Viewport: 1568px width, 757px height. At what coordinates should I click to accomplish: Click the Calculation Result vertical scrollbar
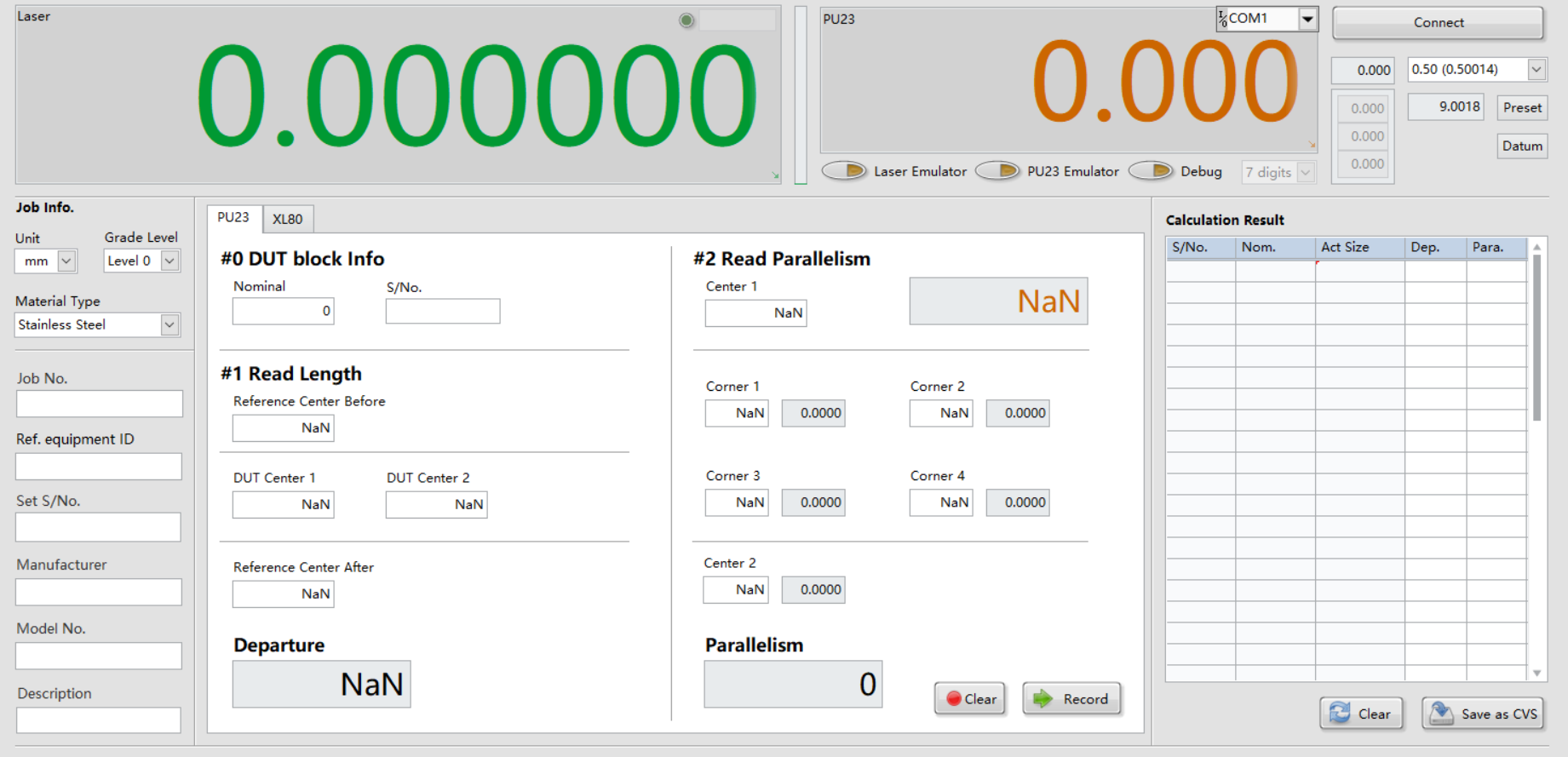(1536, 341)
